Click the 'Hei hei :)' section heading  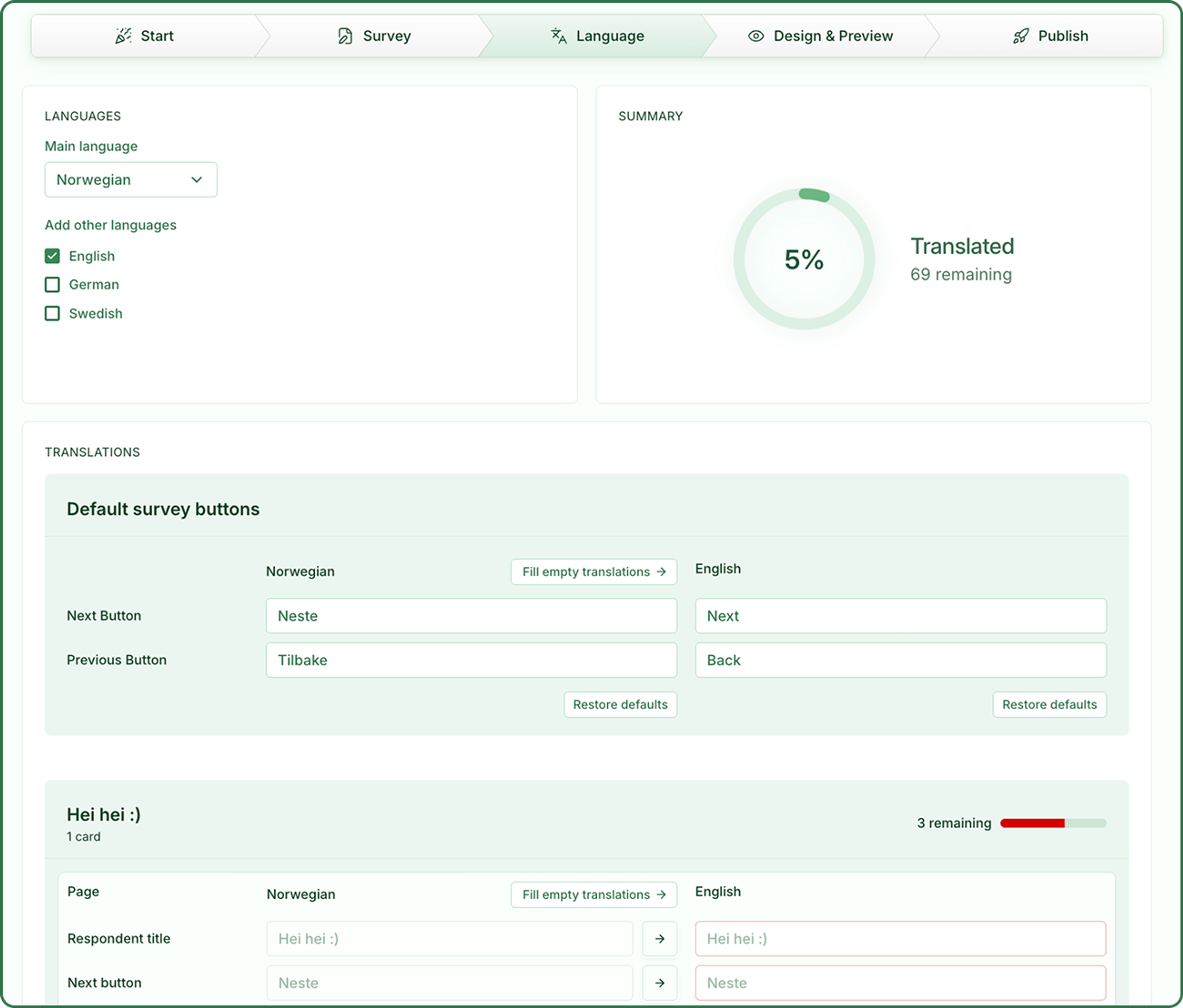click(x=103, y=815)
